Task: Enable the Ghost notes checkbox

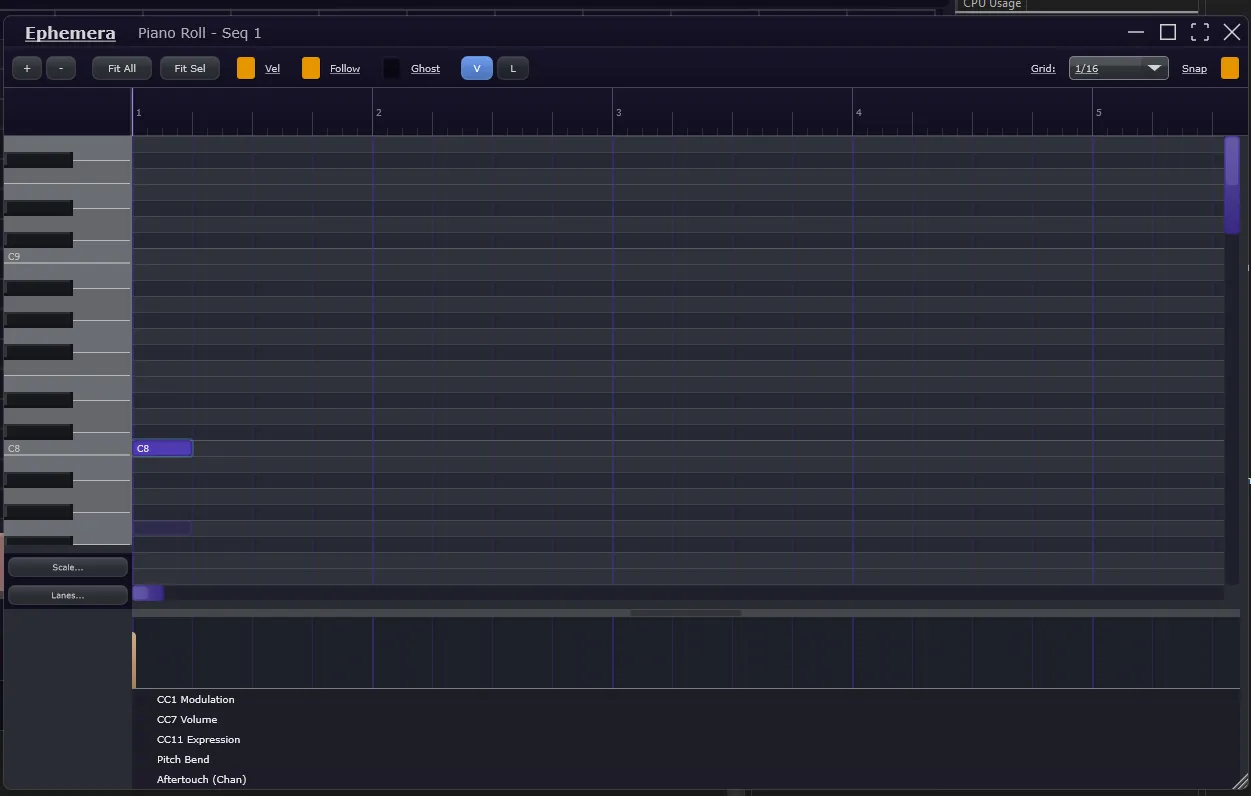Action: (392, 68)
